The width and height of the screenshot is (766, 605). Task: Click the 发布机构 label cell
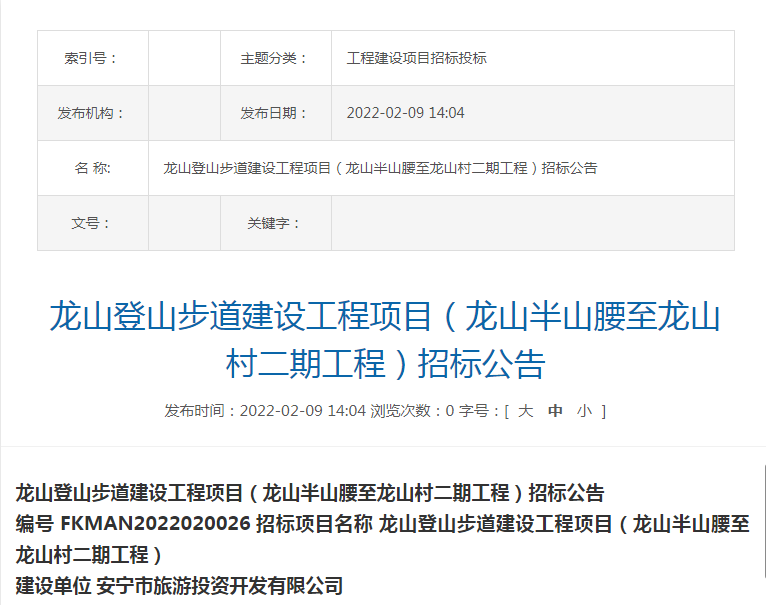pyautogui.click(x=92, y=113)
